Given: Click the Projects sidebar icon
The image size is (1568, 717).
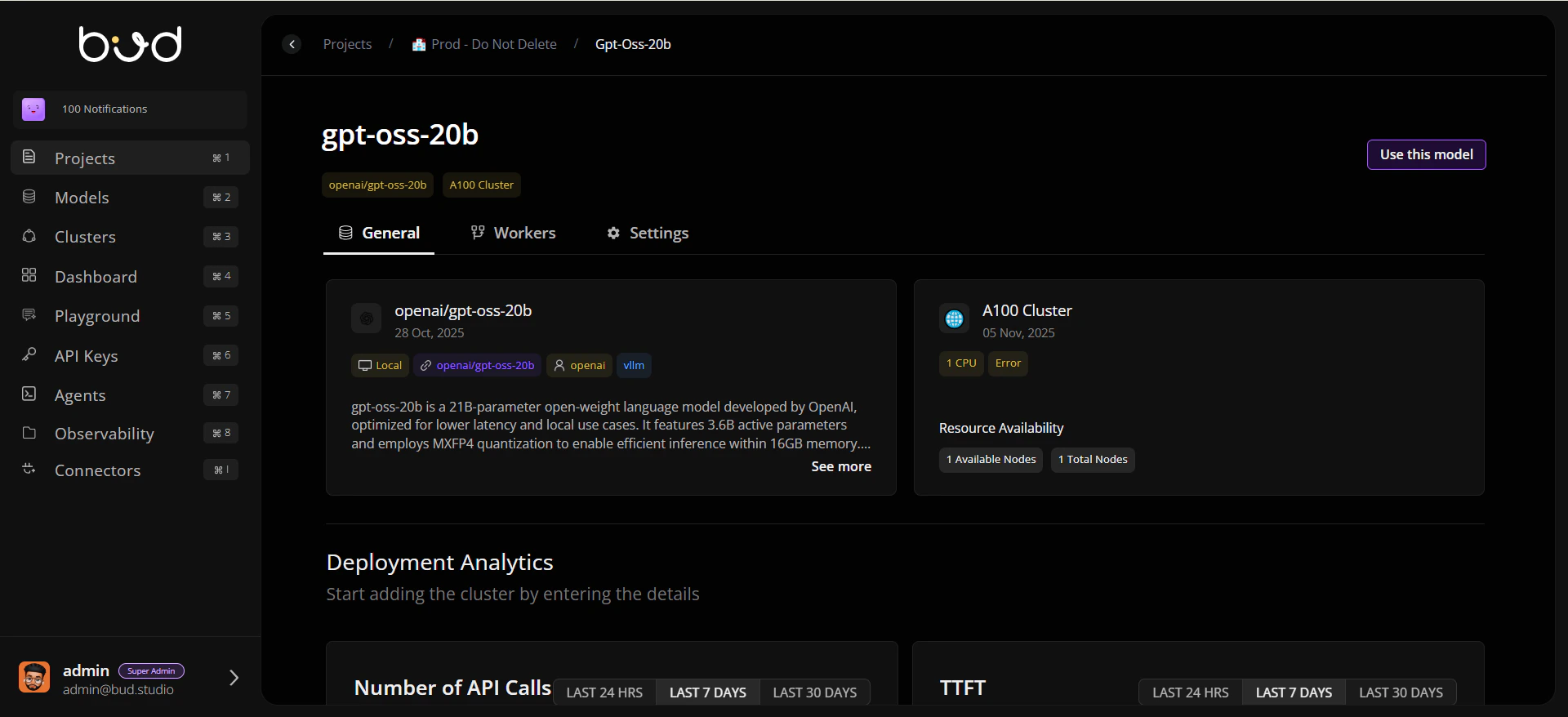Looking at the screenshot, I should (x=29, y=157).
